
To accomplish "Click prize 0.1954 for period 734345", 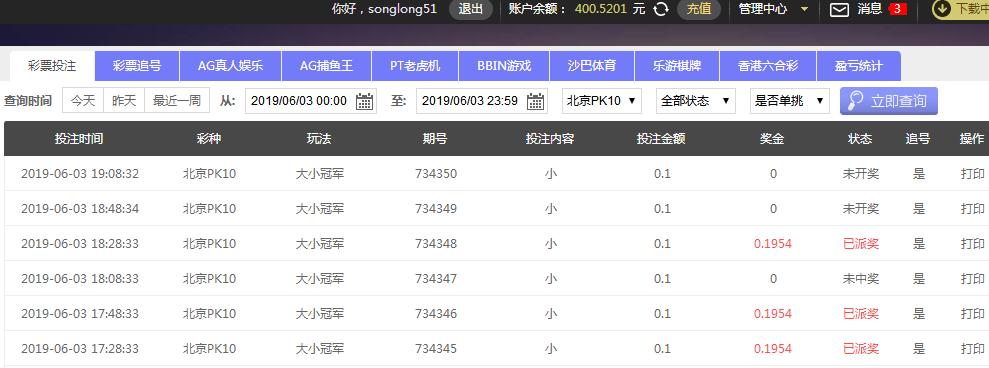I will (x=773, y=348).
